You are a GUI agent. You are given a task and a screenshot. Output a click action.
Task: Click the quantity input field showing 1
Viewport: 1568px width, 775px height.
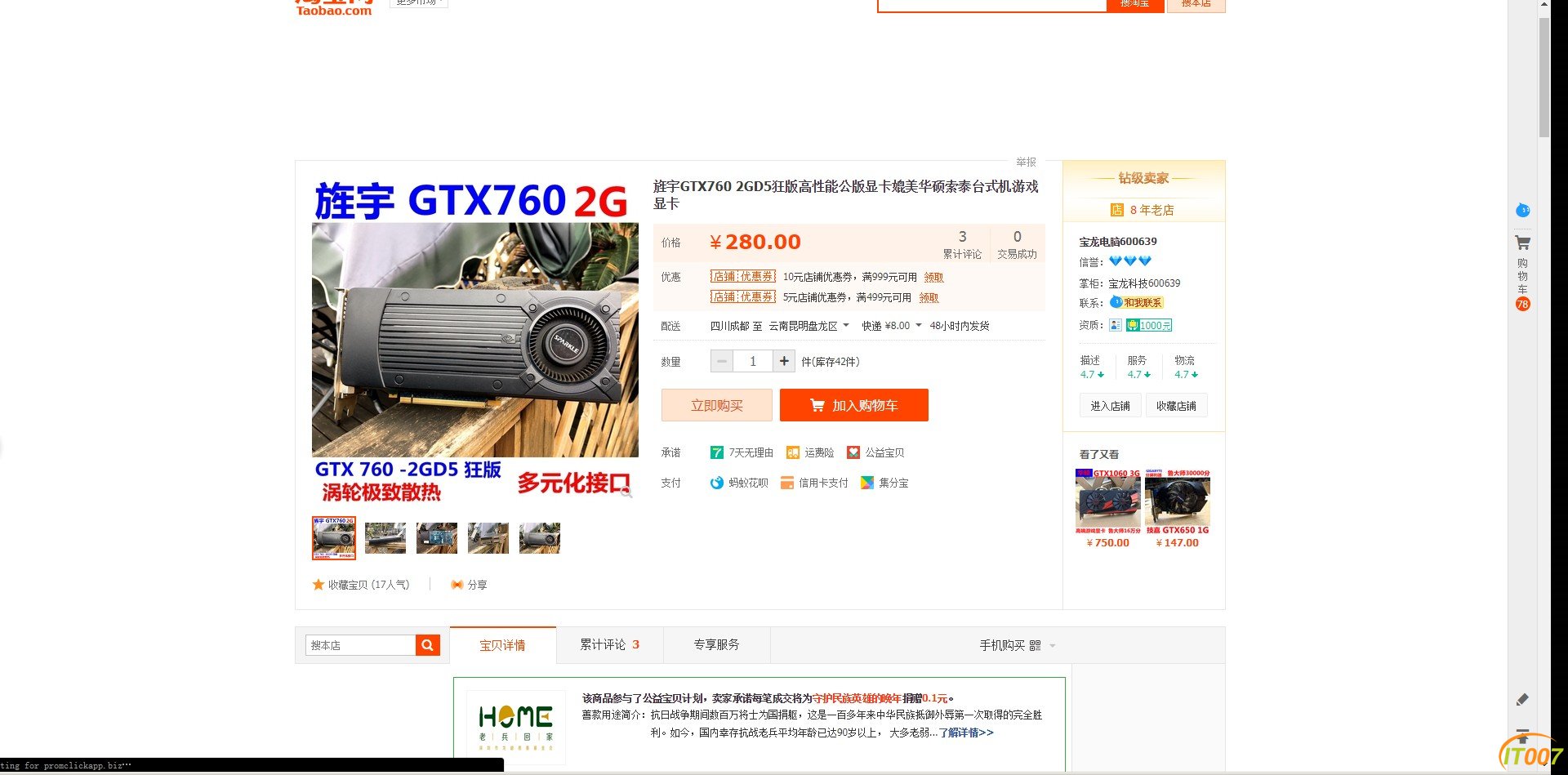click(x=752, y=361)
